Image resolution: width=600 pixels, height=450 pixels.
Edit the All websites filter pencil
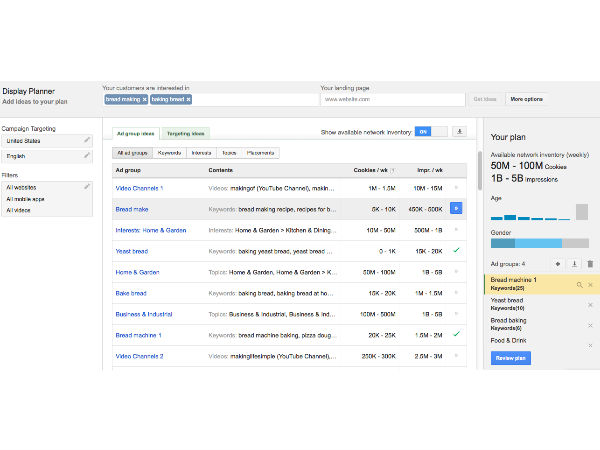point(87,187)
